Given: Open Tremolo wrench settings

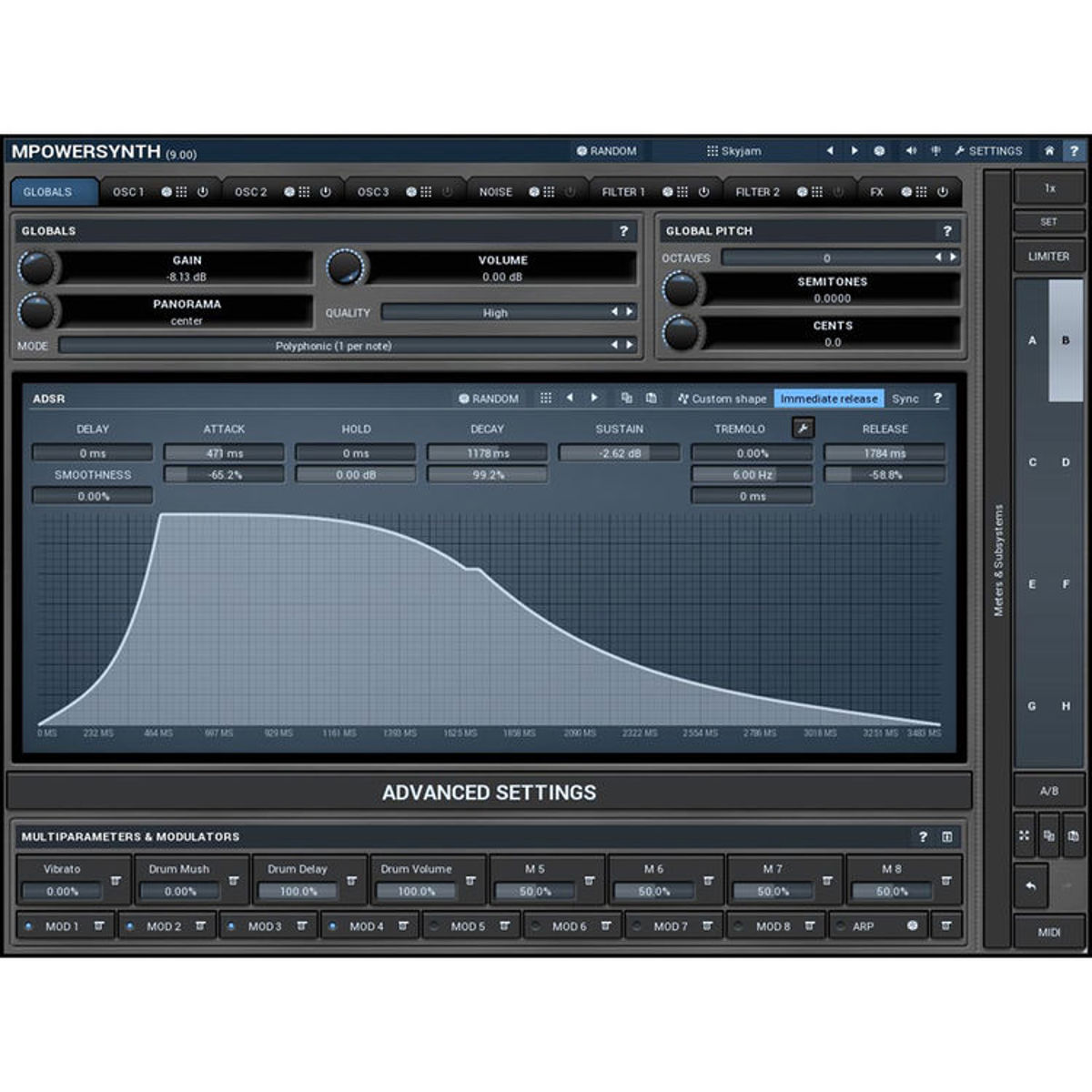Looking at the screenshot, I should click(803, 428).
